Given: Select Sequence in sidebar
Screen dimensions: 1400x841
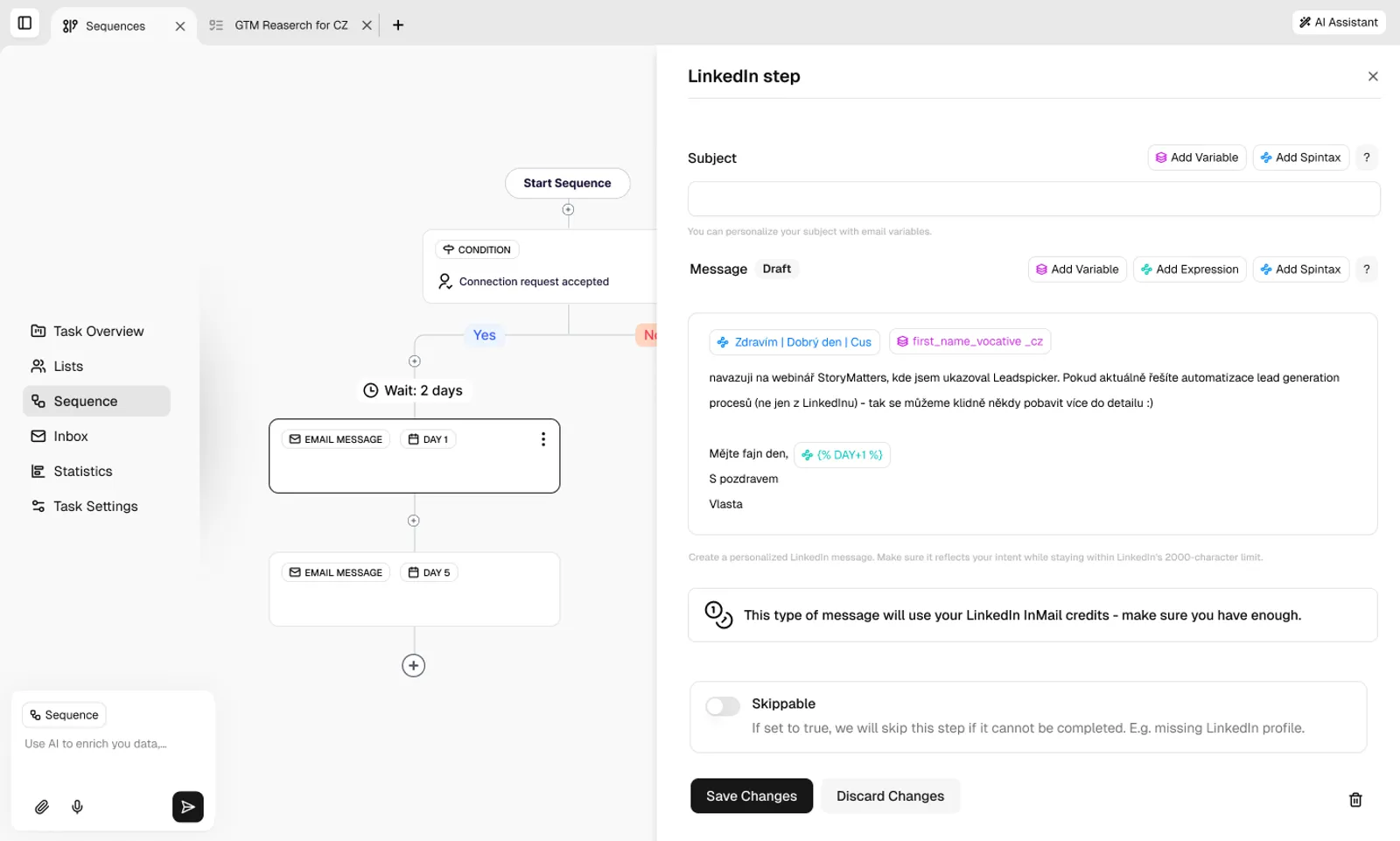Looking at the screenshot, I should (x=96, y=401).
